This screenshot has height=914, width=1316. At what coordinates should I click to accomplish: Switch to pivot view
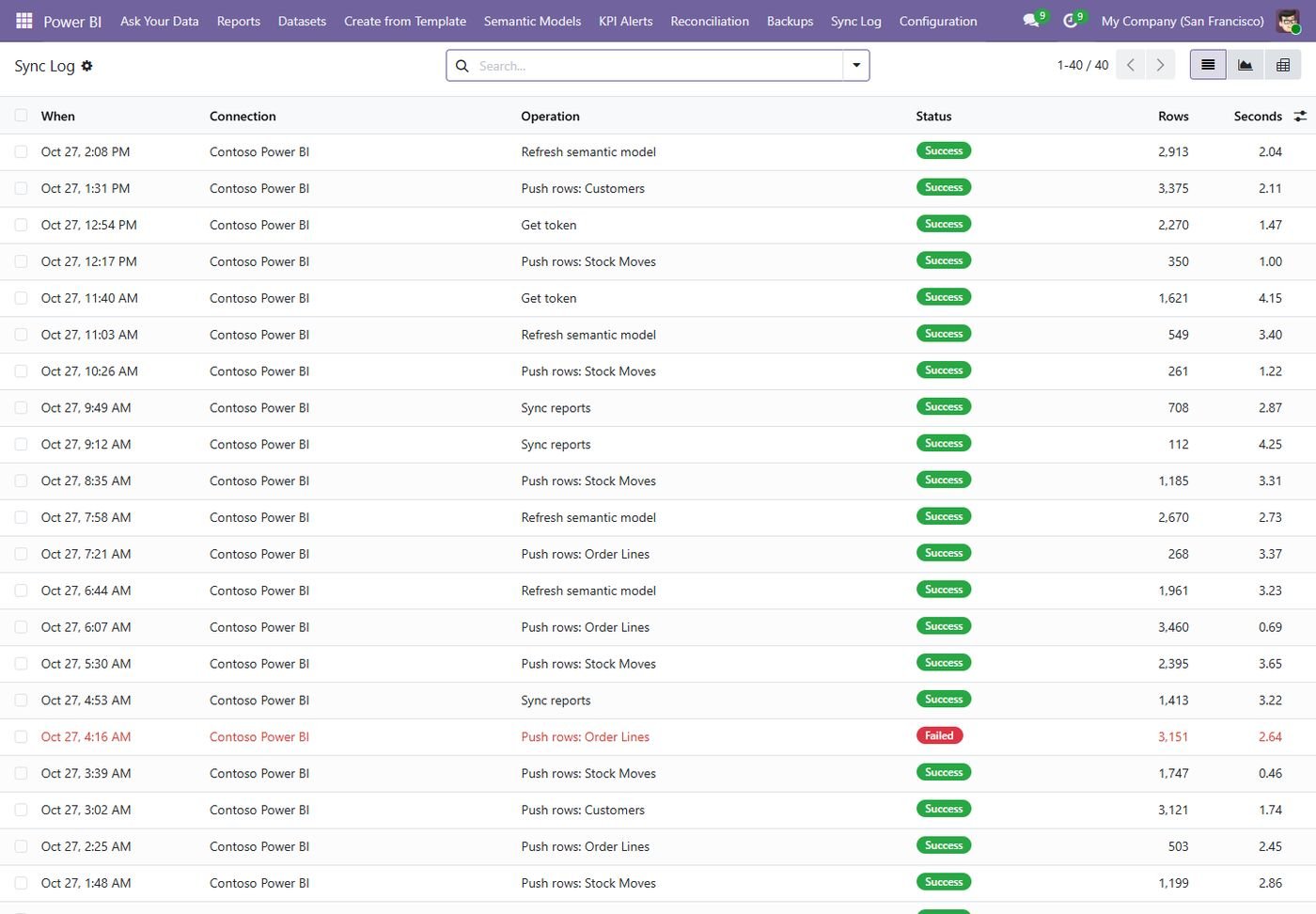pos(1282,65)
